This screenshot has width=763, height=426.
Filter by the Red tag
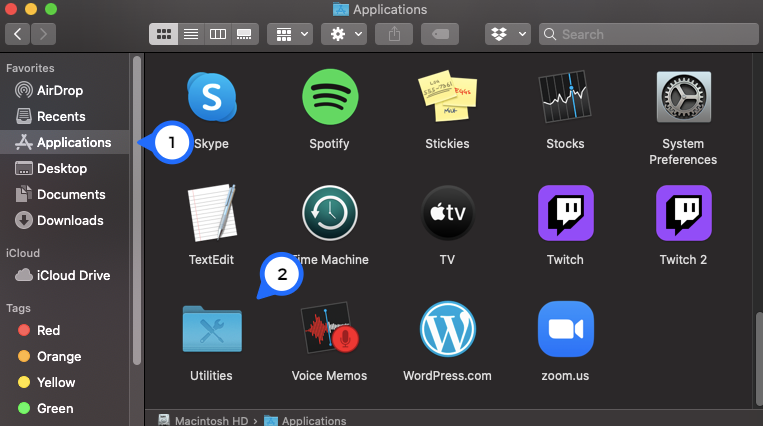65,330
